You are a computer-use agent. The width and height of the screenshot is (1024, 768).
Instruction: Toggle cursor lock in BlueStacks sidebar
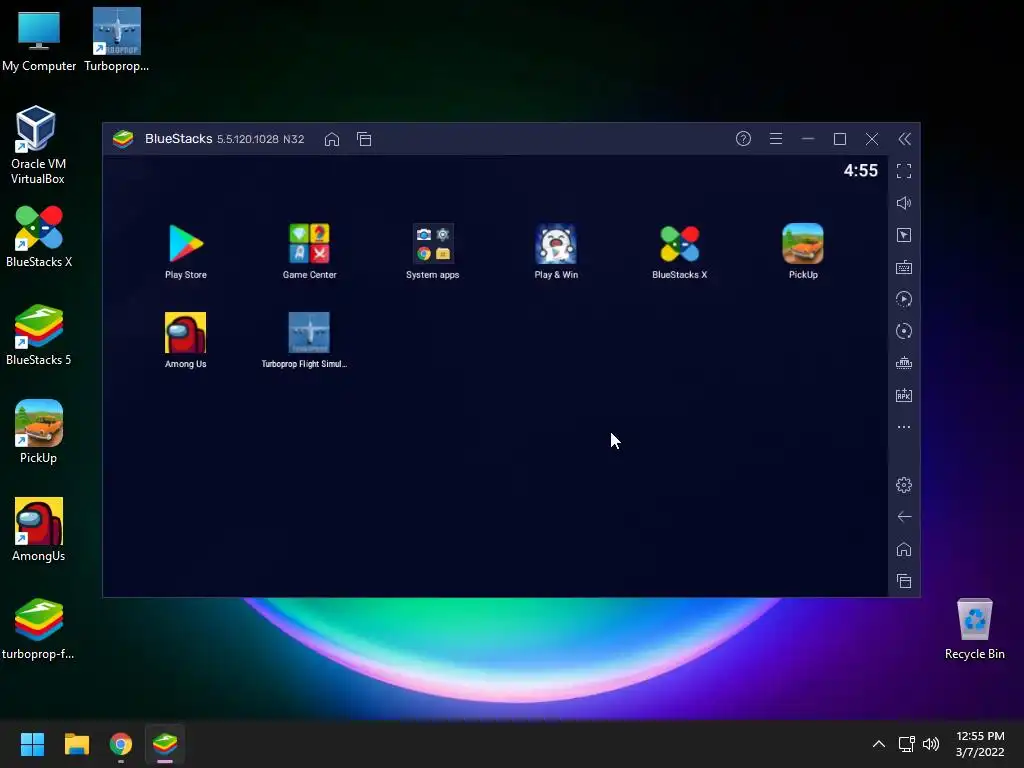pos(904,235)
